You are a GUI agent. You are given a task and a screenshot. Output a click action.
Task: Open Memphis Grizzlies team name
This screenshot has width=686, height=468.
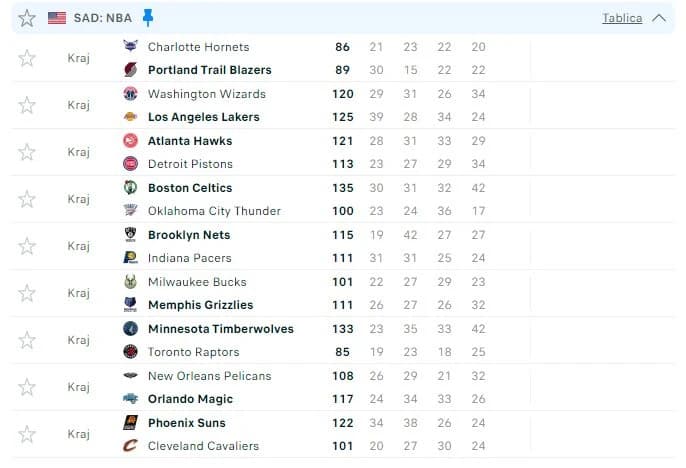click(x=201, y=305)
